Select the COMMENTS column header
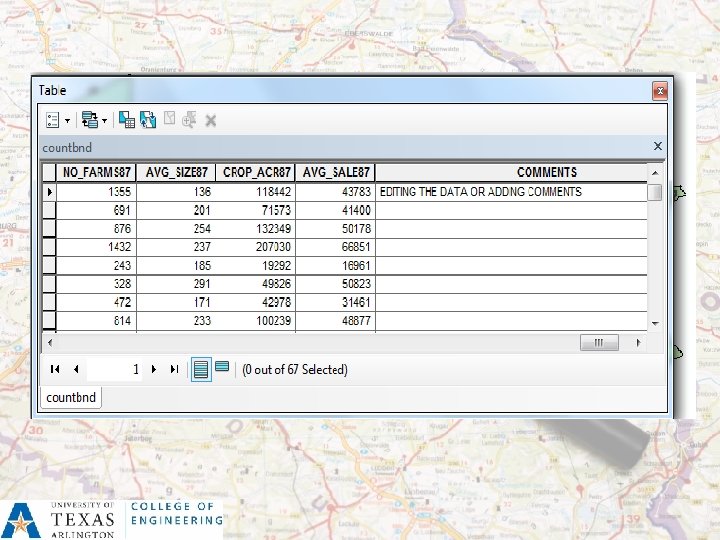Screen dimensions: 720x540 pyautogui.click(x=512, y=172)
